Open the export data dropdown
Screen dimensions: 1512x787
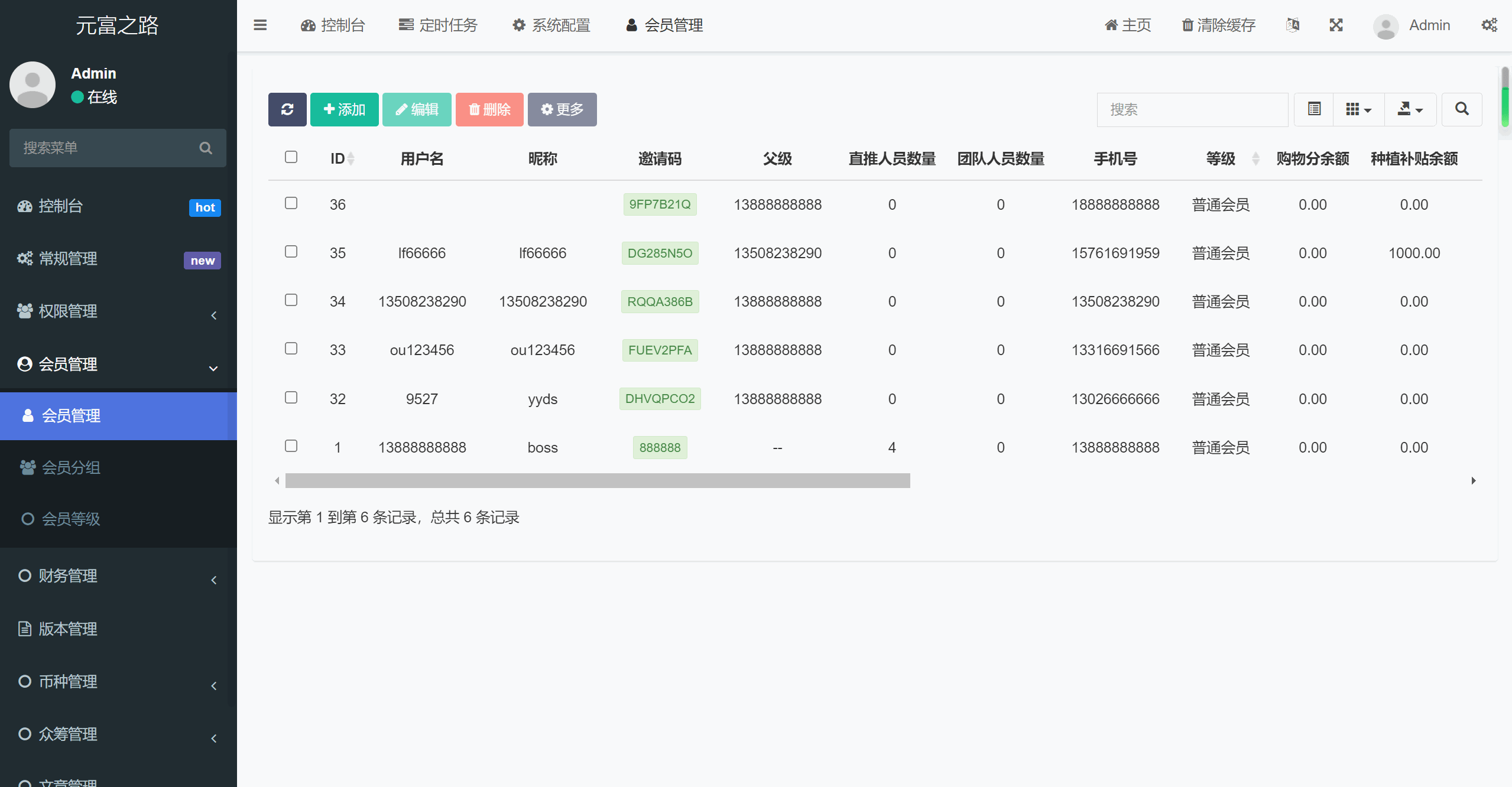[x=1410, y=109]
